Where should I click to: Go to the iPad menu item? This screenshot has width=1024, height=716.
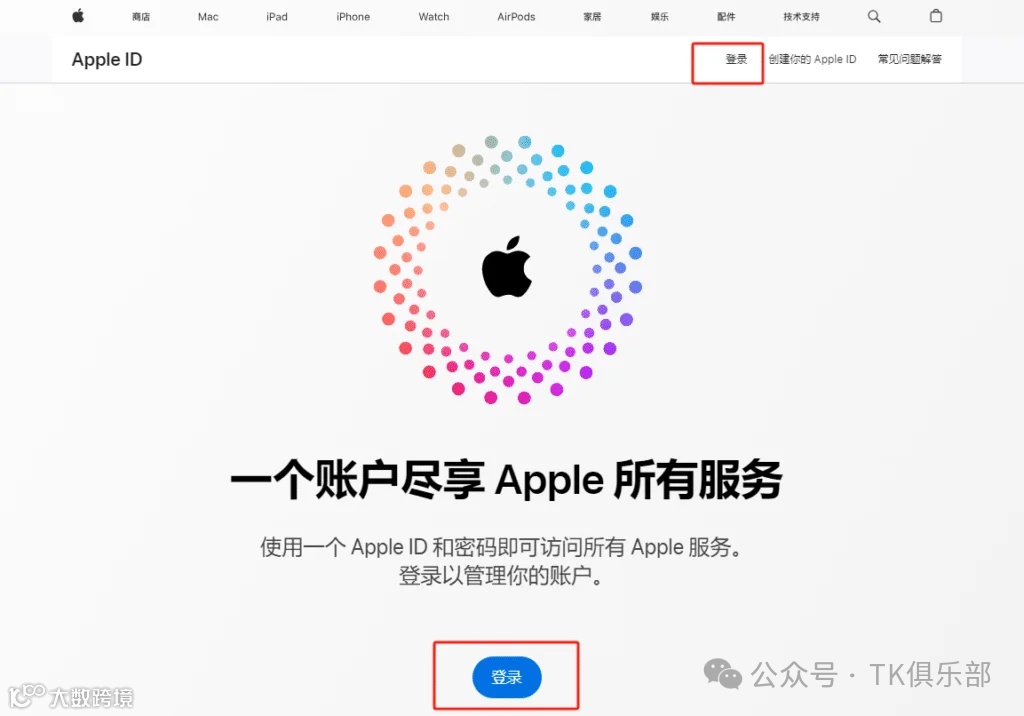(277, 17)
